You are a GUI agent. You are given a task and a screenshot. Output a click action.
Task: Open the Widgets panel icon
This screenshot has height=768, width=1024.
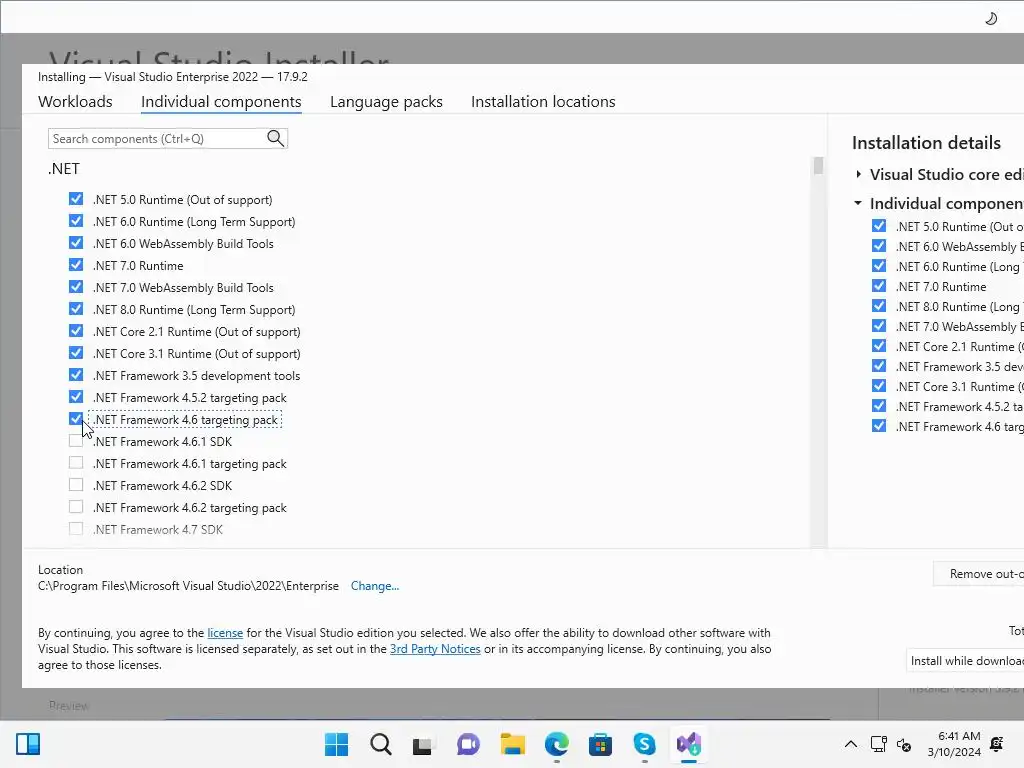click(28, 744)
